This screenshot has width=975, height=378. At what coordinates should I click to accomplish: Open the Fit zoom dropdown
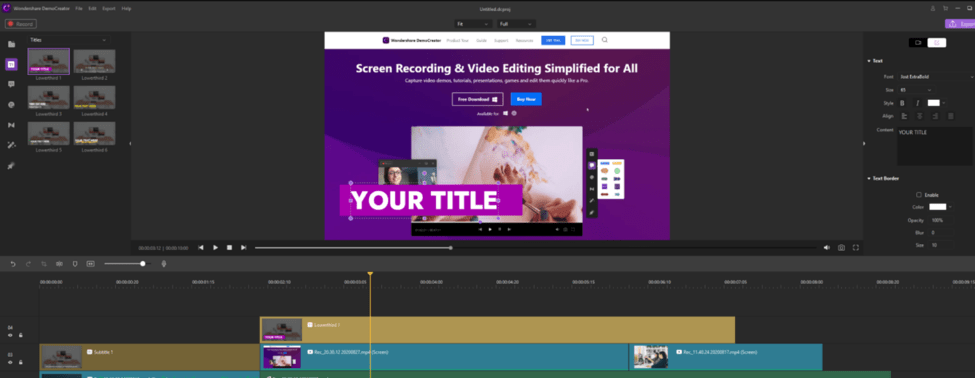pos(473,24)
